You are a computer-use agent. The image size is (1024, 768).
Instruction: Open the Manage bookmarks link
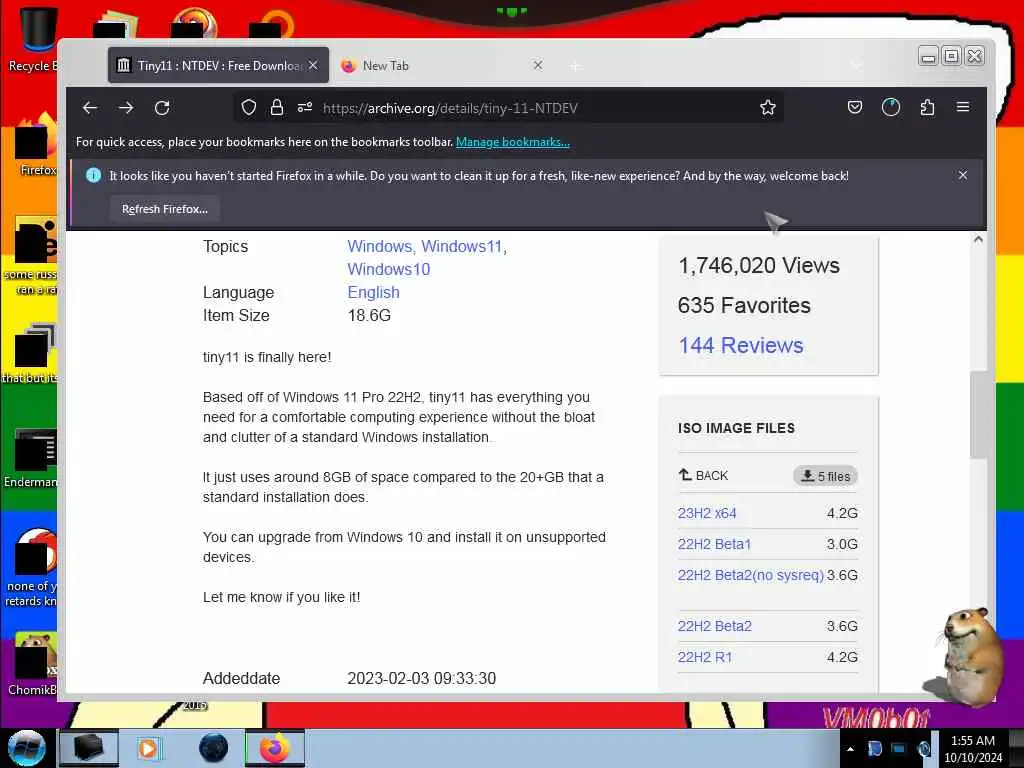coord(513,142)
